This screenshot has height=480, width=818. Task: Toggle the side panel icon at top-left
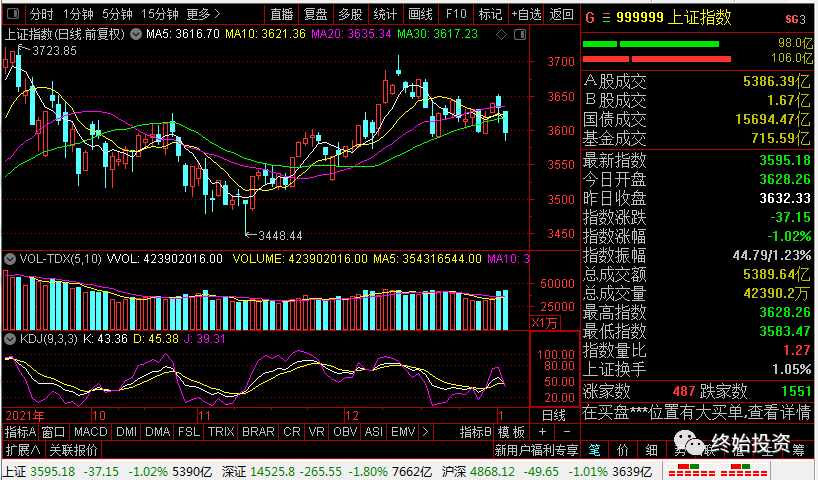[13, 14]
